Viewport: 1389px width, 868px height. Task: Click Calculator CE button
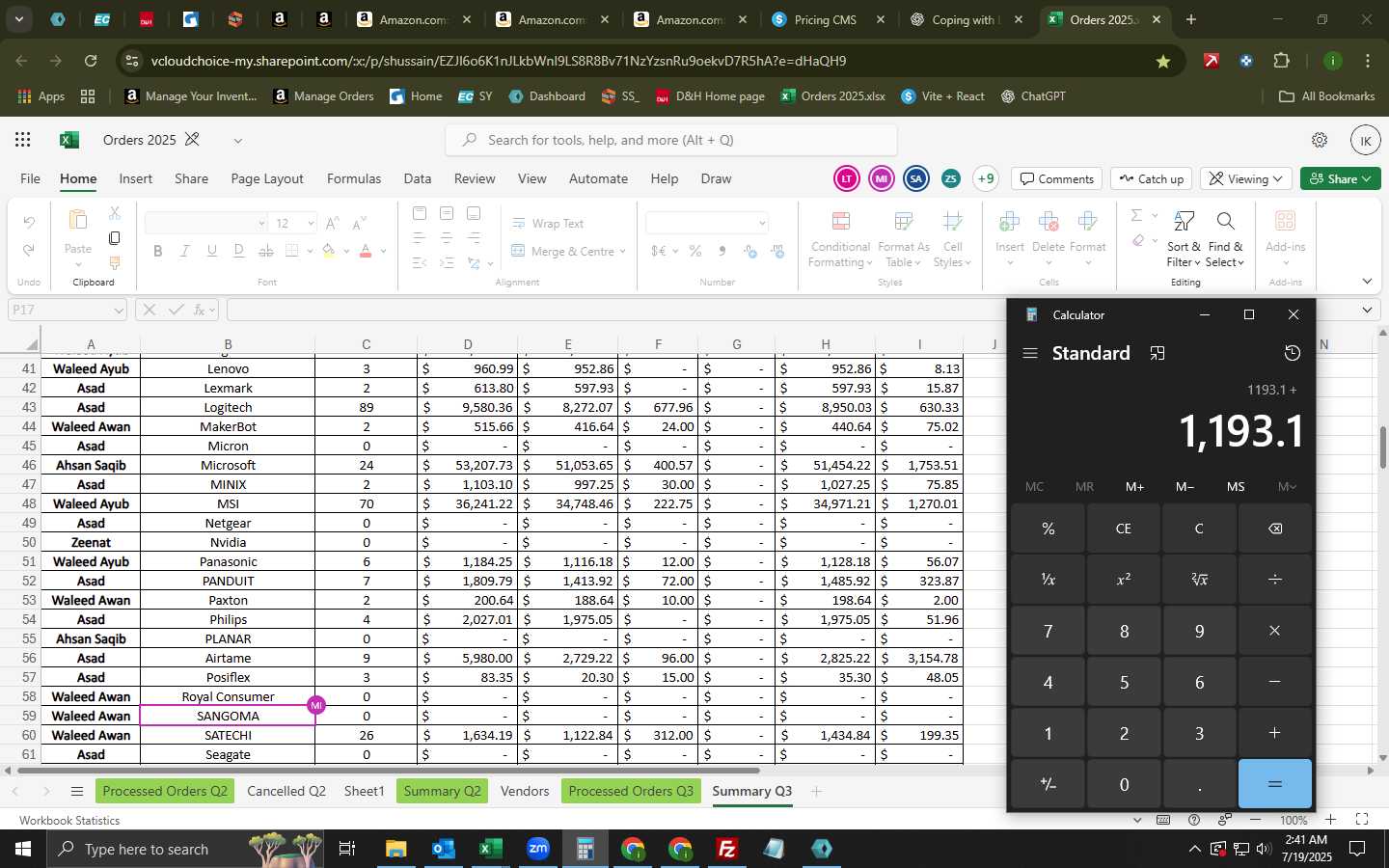pos(1123,529)
